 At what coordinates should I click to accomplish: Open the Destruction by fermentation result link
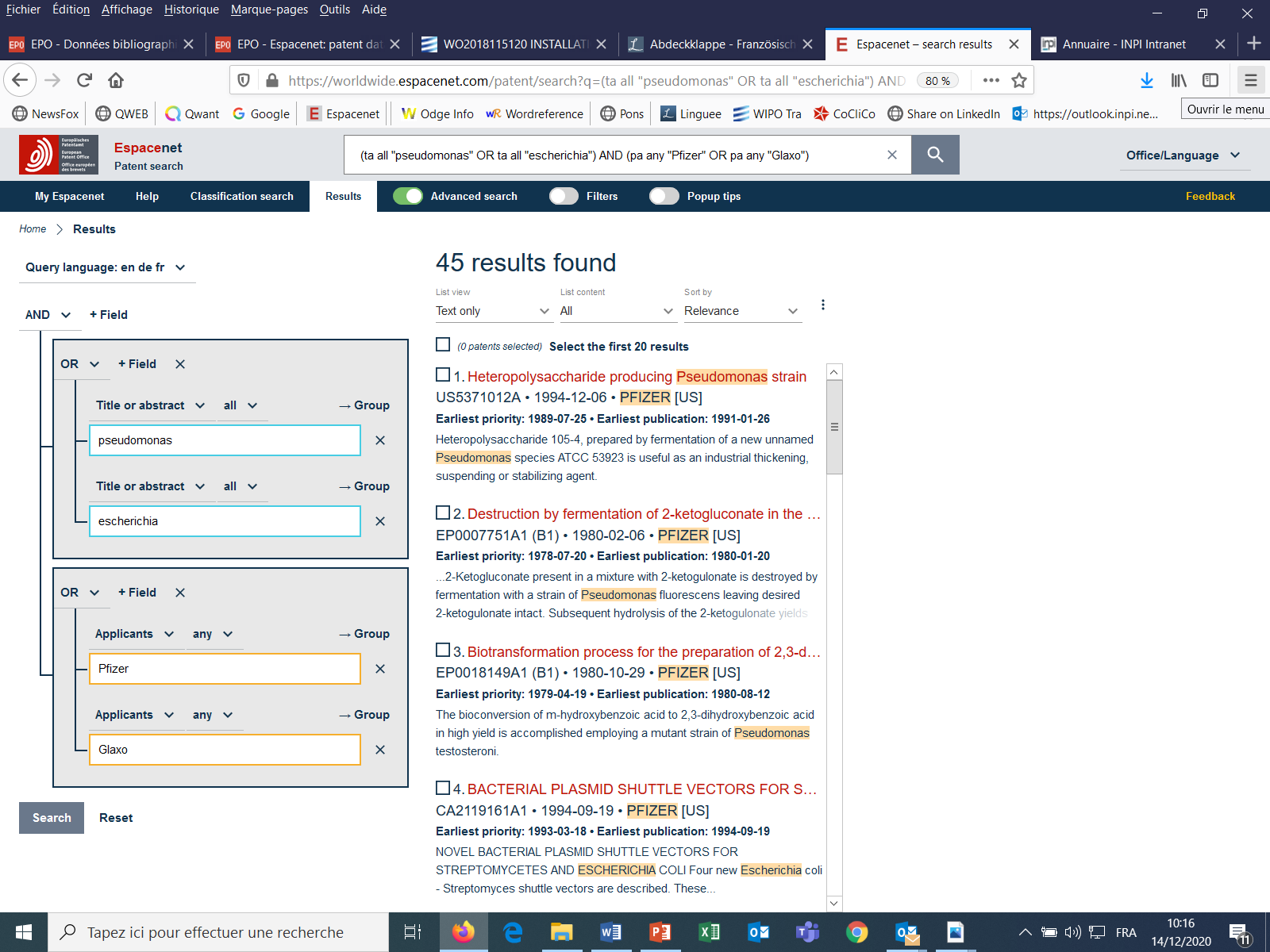[x=635, y=514]
